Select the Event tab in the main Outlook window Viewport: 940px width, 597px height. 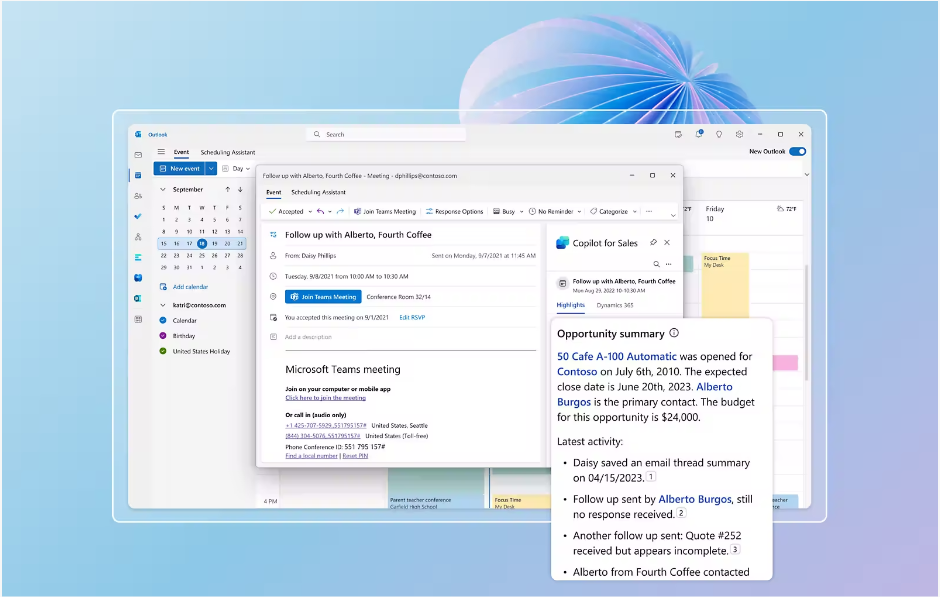pos(181,152)
